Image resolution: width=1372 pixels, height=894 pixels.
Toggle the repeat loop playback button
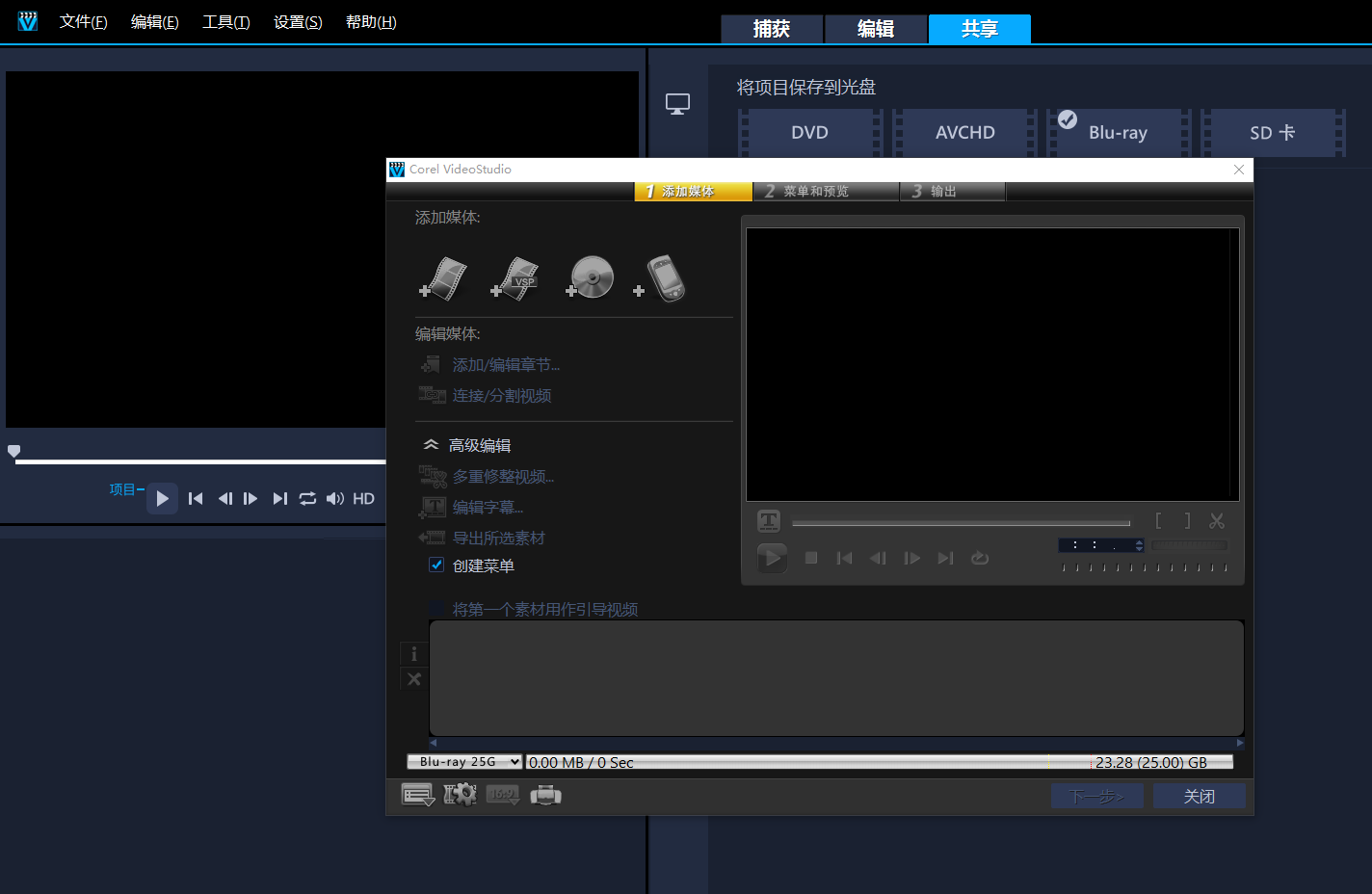(307, 498)
